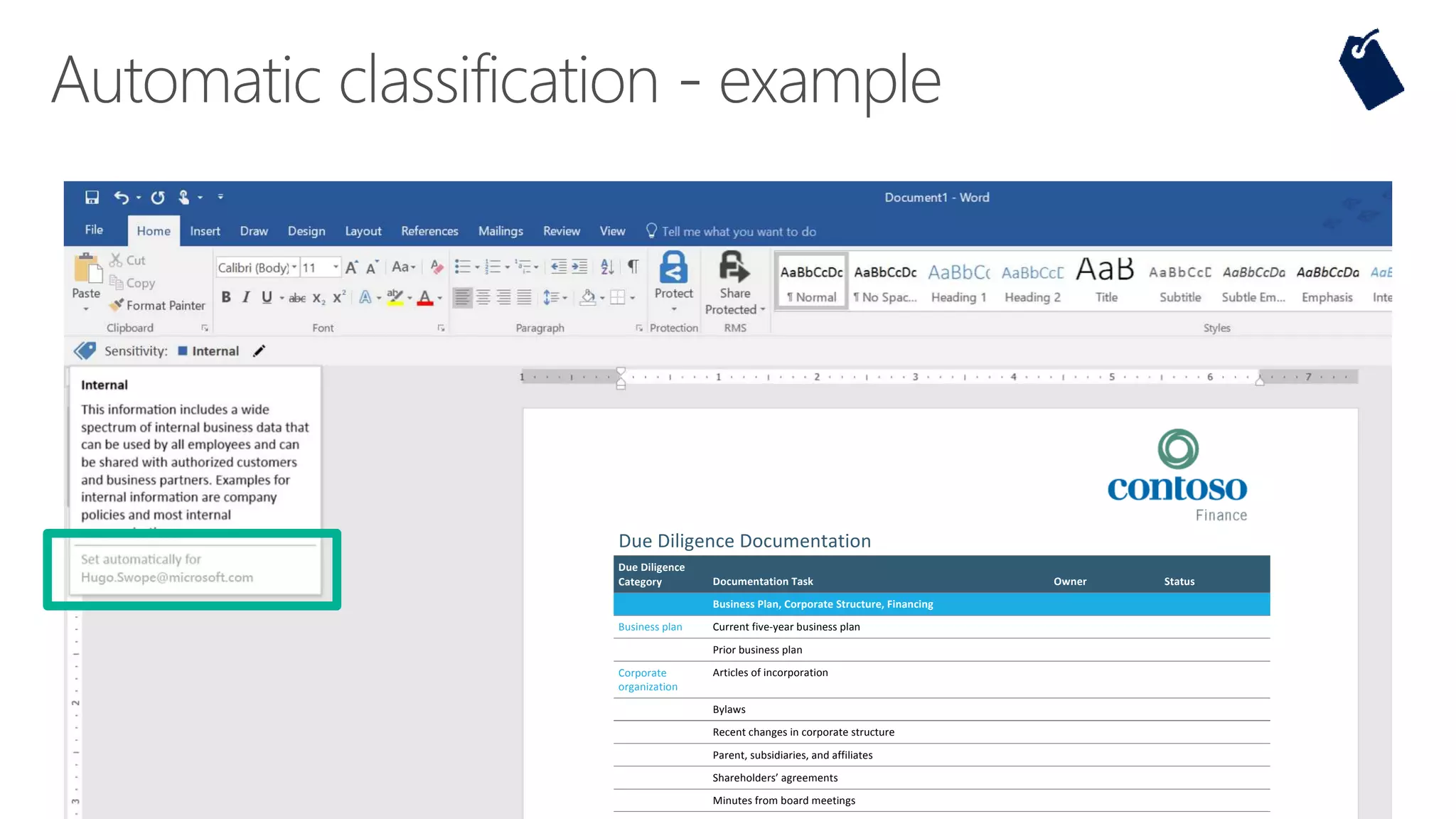Click the sensitivity edit pencil icon

tap(259, 350)
